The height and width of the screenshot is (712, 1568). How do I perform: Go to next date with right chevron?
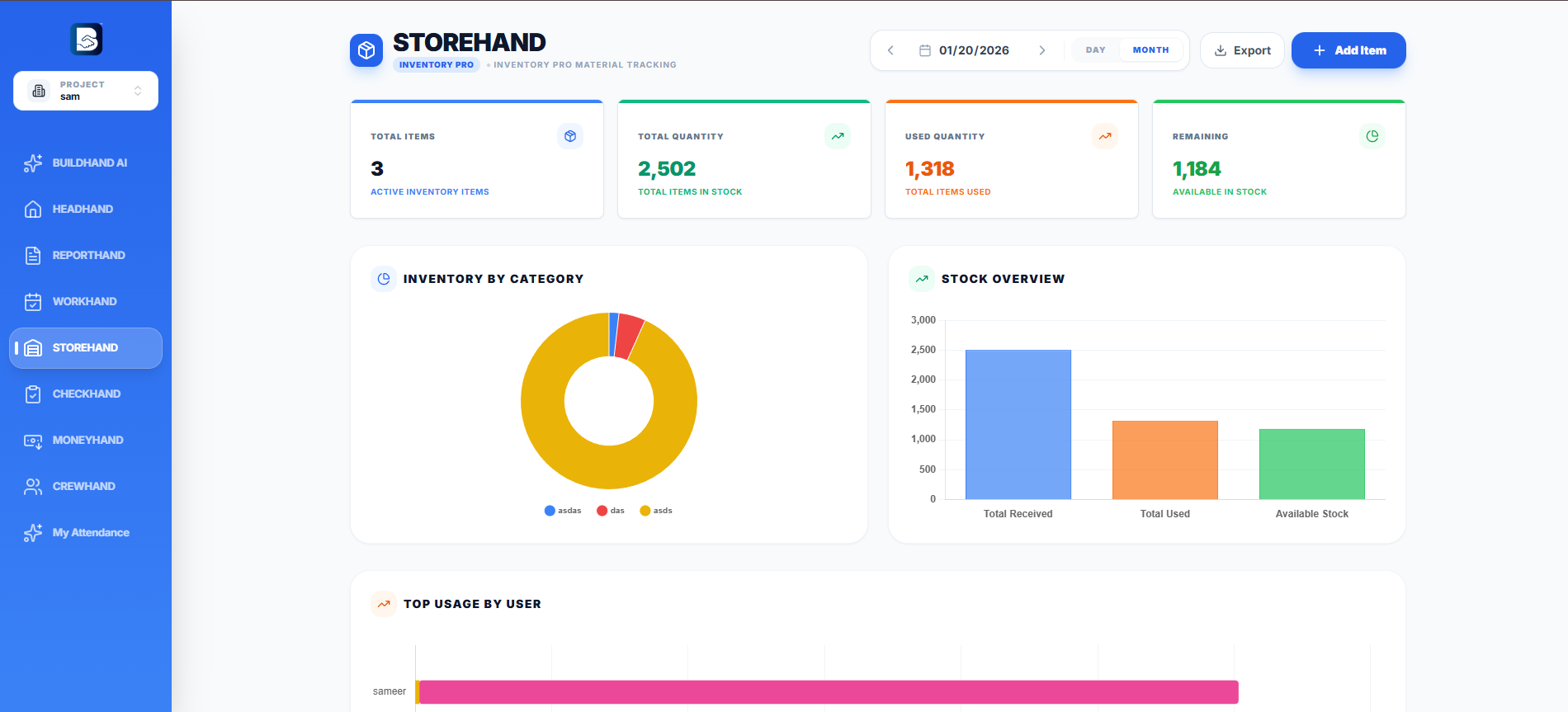pyautogui.click(x=1042, y=50)
